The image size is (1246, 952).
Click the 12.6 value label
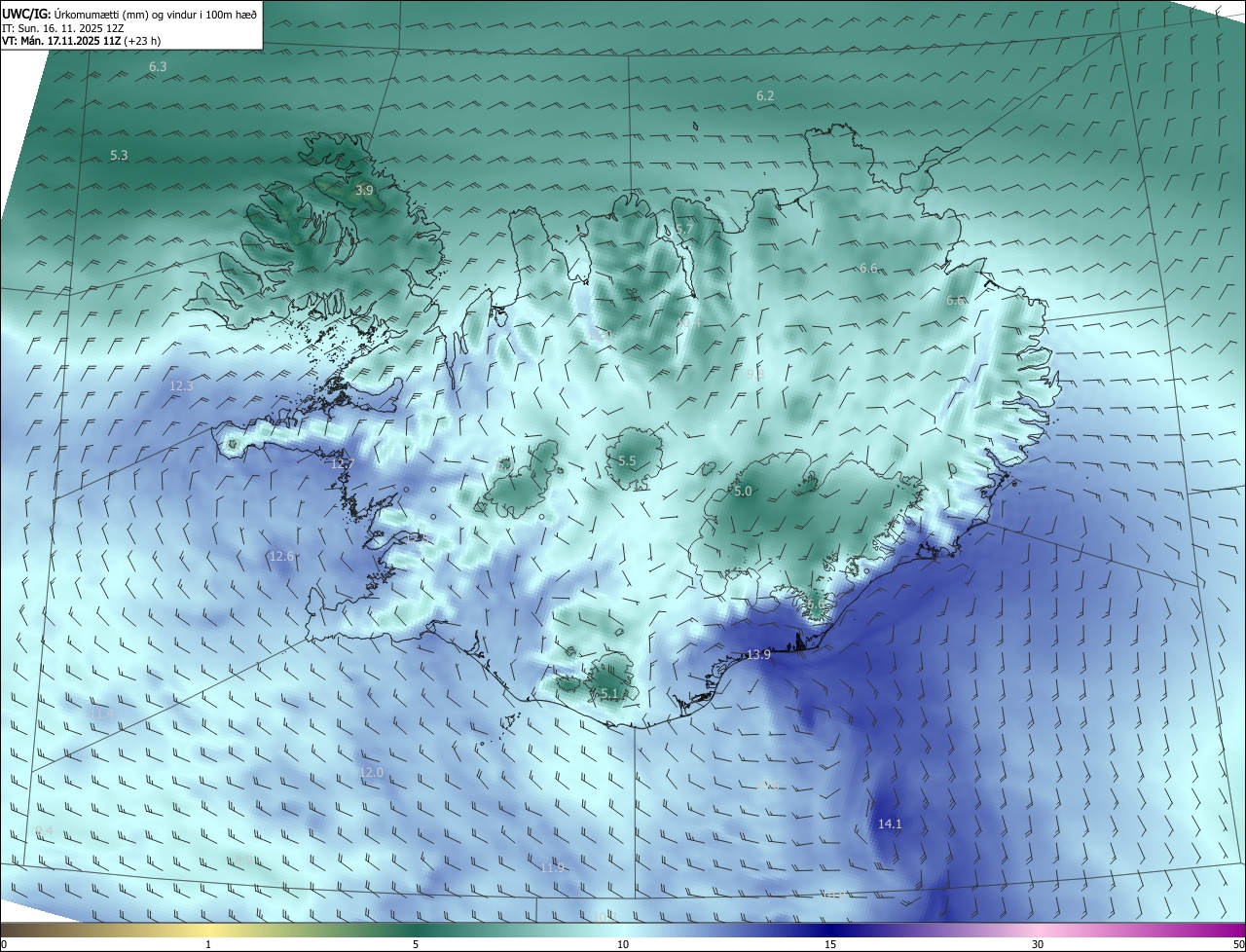pyautogui.click(x=281, y=556)
